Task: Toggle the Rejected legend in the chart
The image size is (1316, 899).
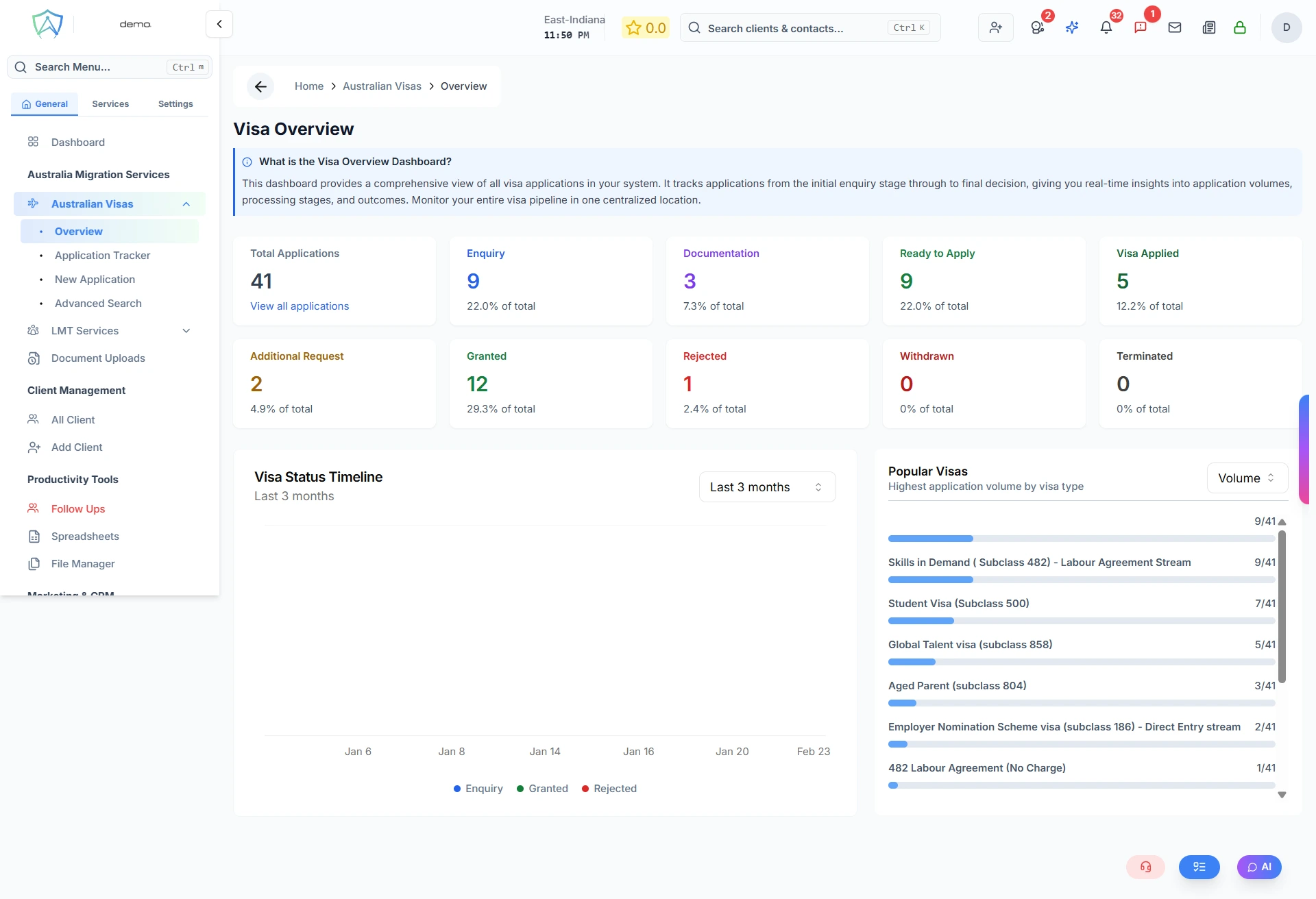Action: 609,788
